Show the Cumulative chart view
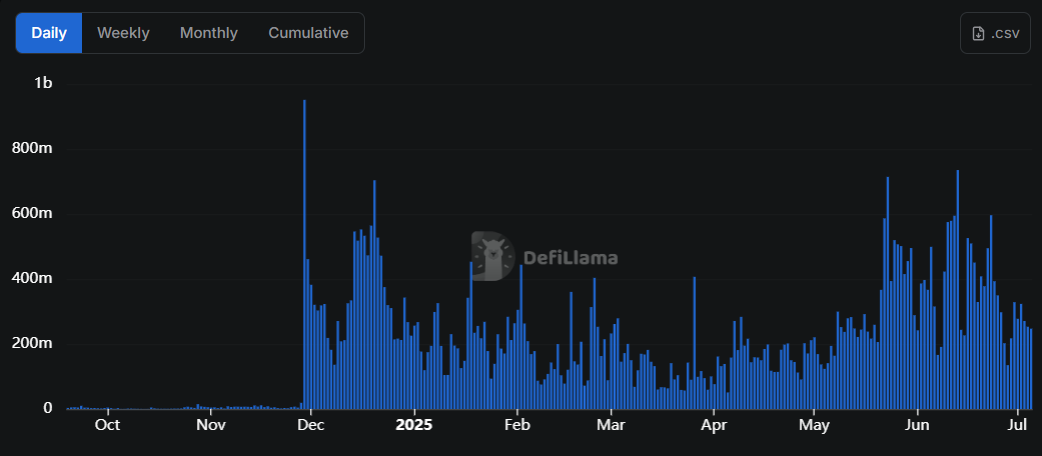 (308, 33)
